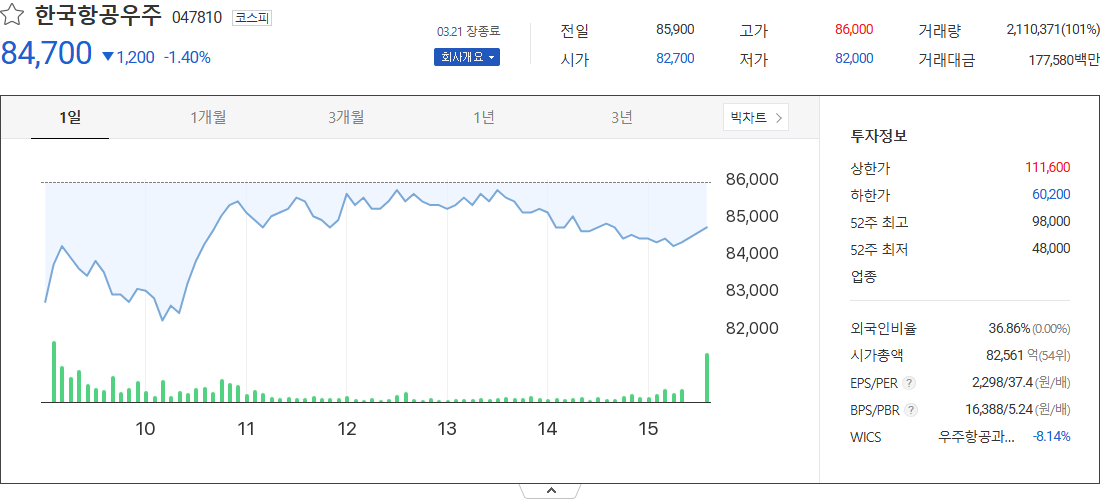Switch to the 3년 chart tab
1100x500 pixels.
[x=622, y=118]
